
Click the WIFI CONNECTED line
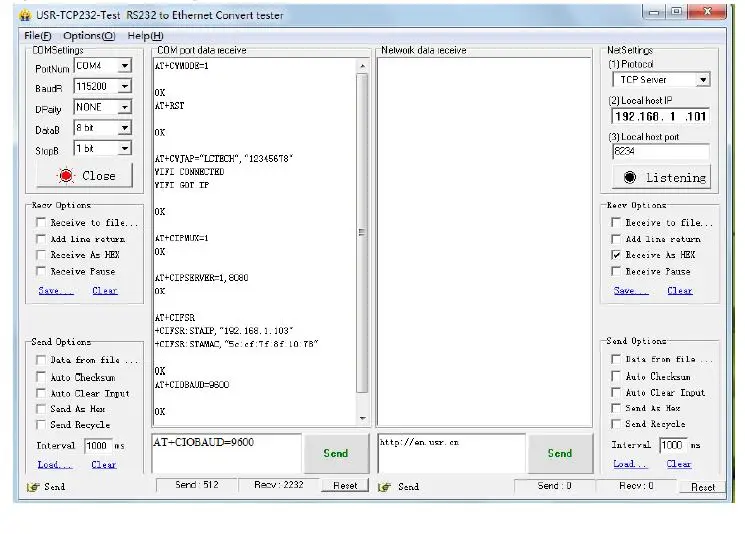[x=190, y=172]
